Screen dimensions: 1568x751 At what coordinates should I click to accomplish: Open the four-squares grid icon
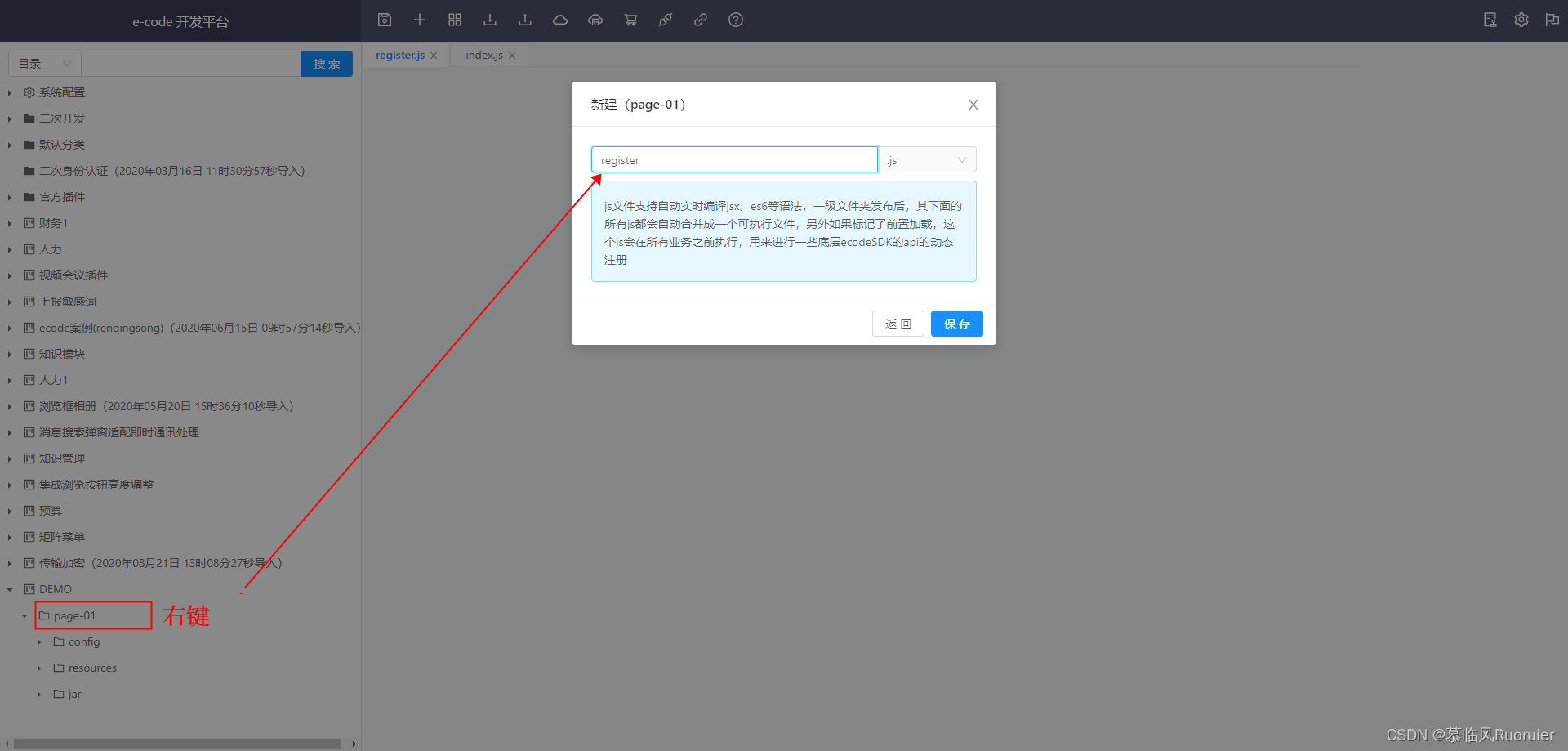pos(455,20)
